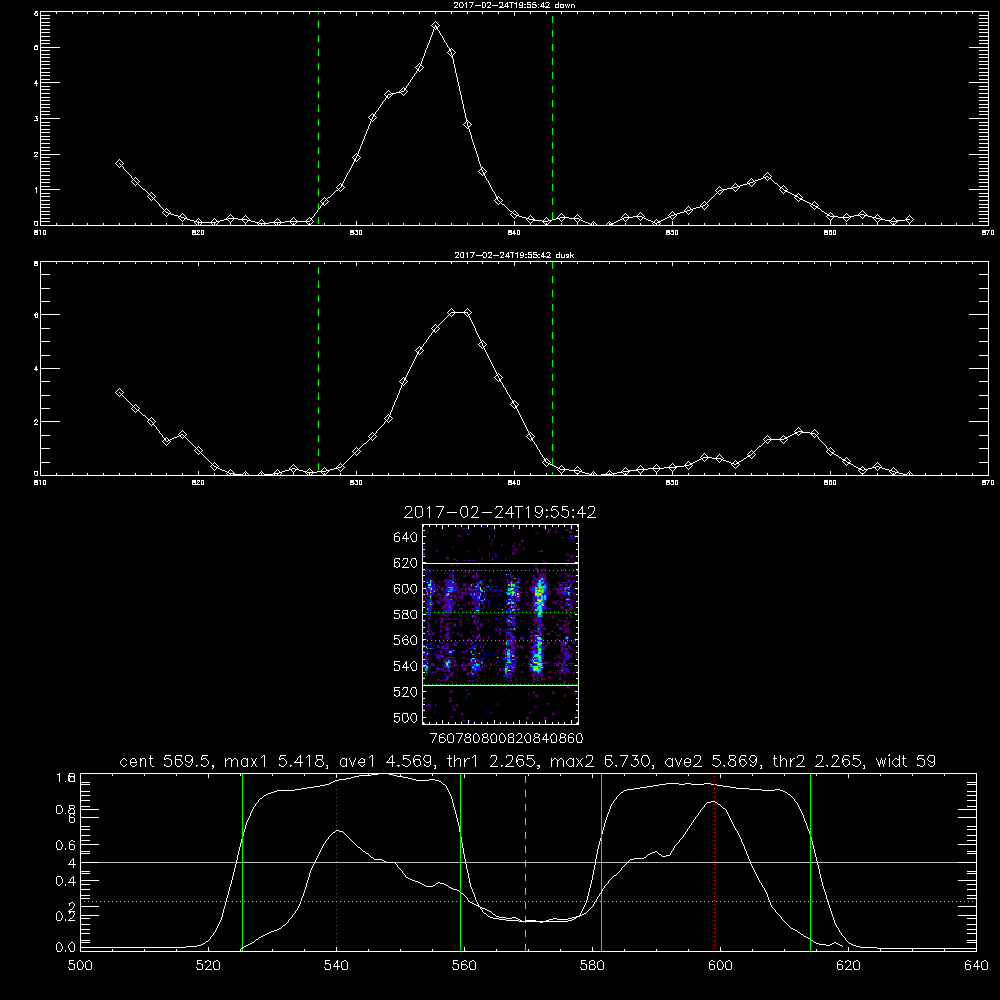Click heatmap y-axis label "500"
The image size is (1000, 1000).
tap(405, 717)
